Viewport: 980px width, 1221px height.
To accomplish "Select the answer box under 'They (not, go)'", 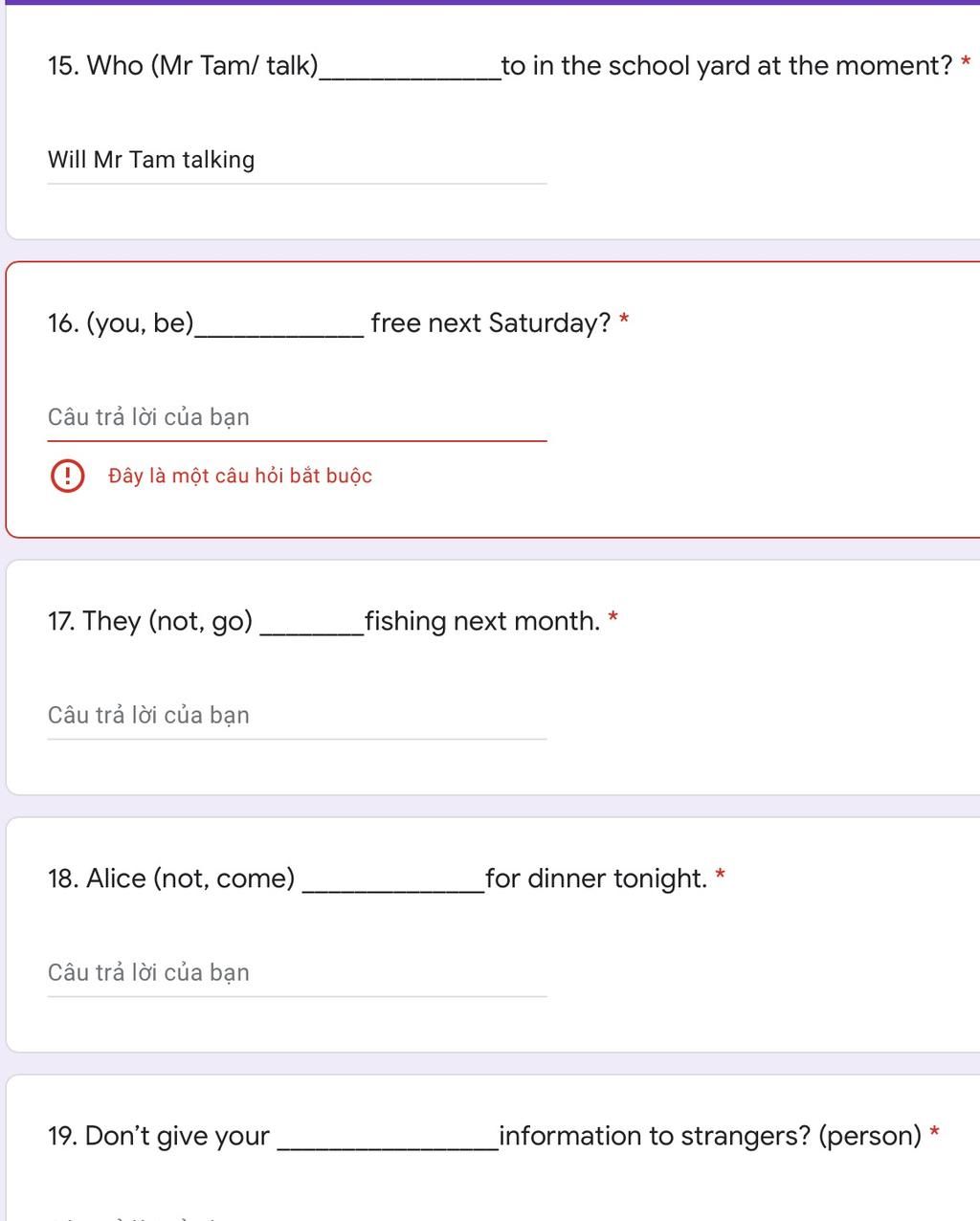I will pyautogui.click(x=298, y=716).
